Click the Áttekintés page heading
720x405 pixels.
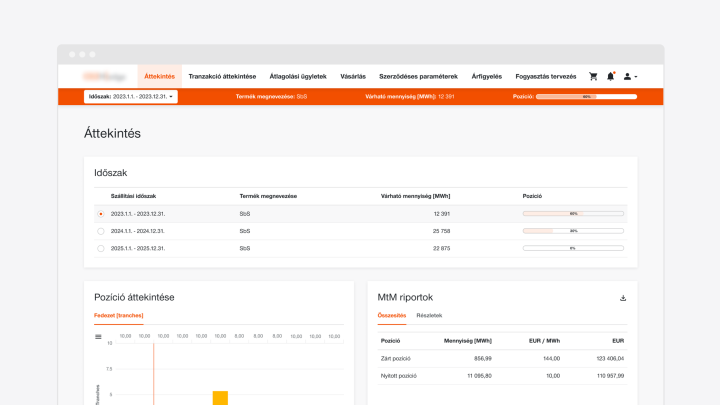pos(112,134)
